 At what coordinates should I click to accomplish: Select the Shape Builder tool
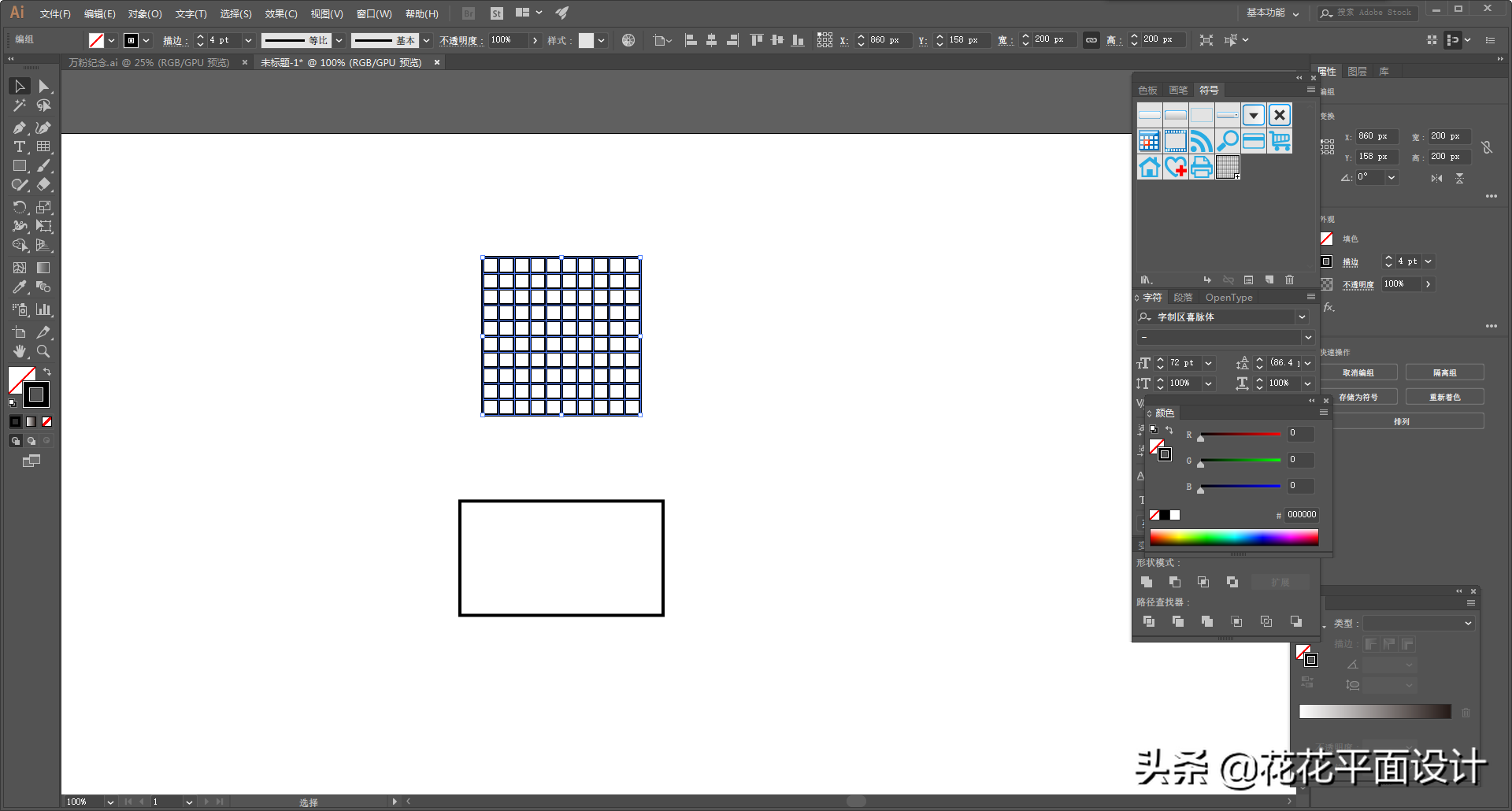tap(20, 246)
